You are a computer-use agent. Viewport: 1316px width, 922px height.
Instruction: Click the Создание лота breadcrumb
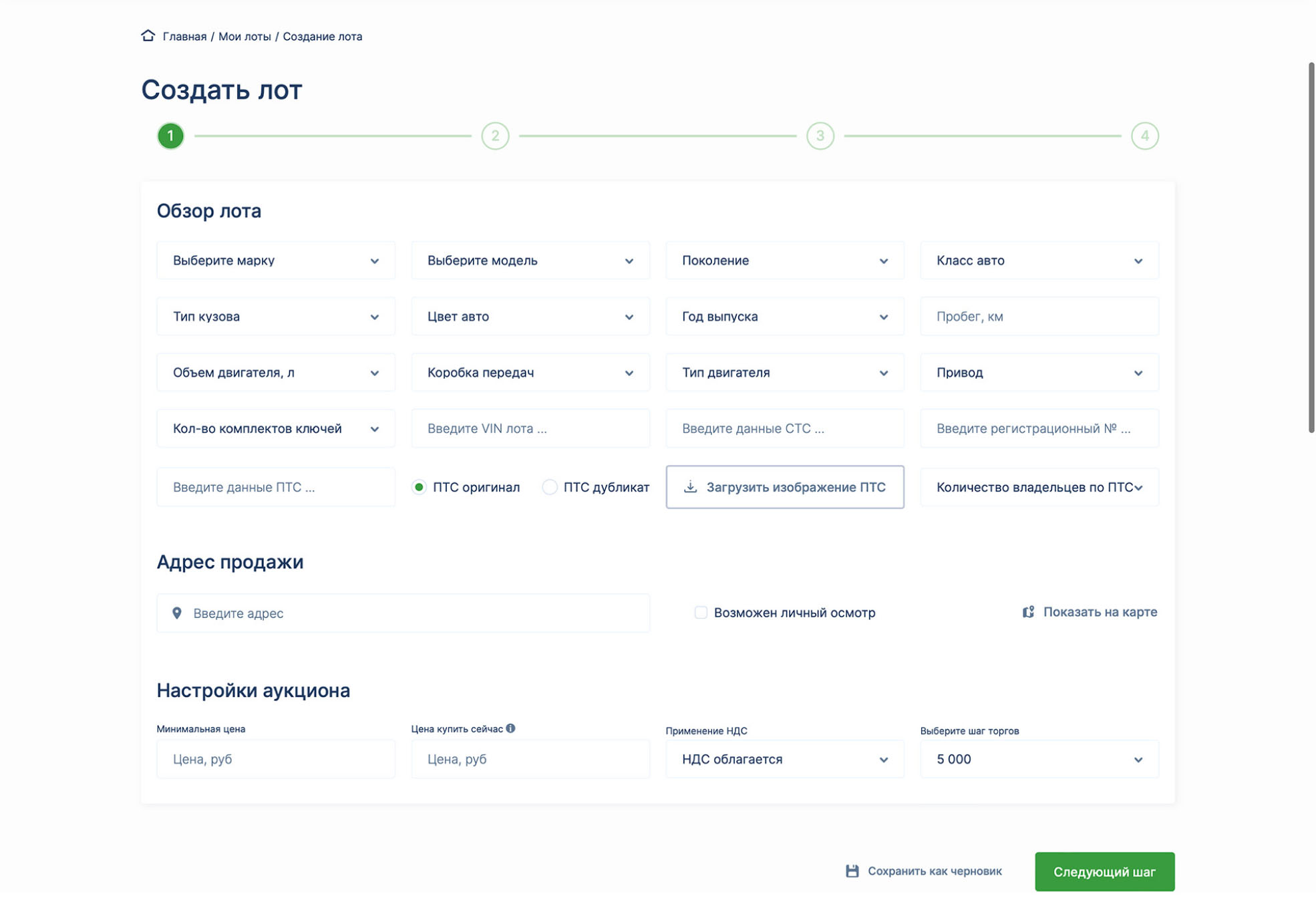click(322, 37)
